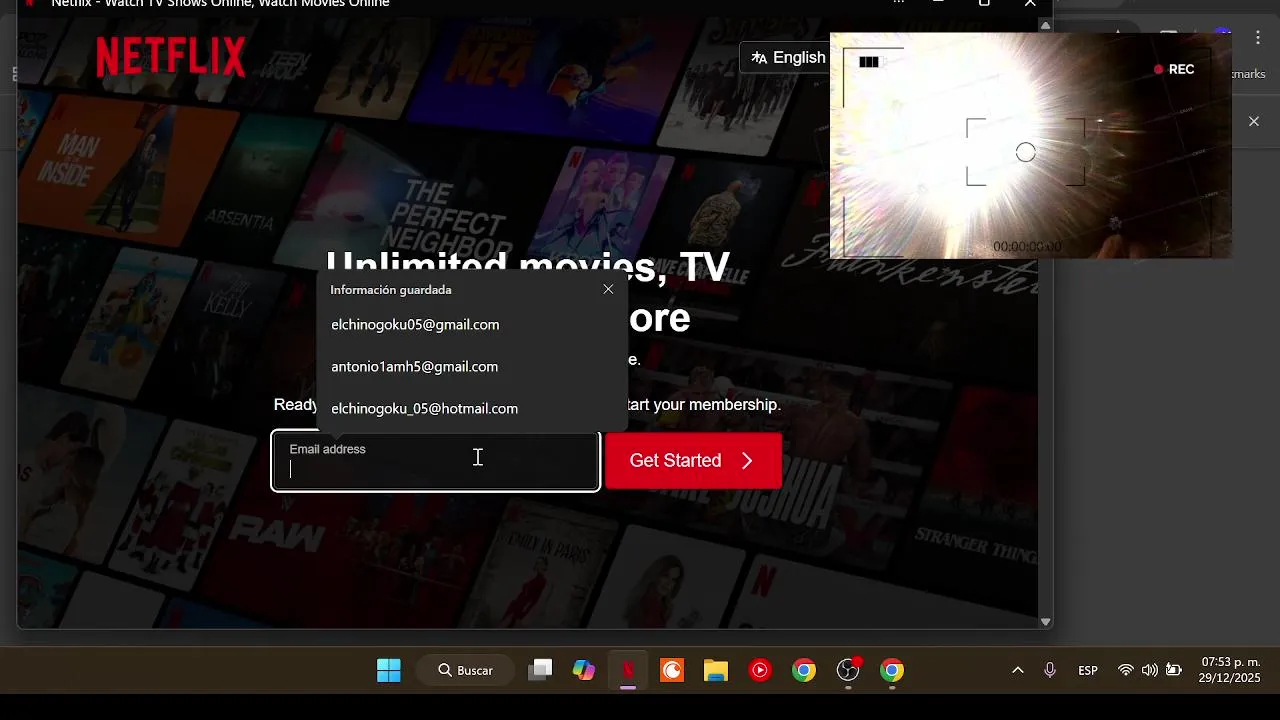Focus the Email address field
1280x720 pixels.
coord(436,461)
